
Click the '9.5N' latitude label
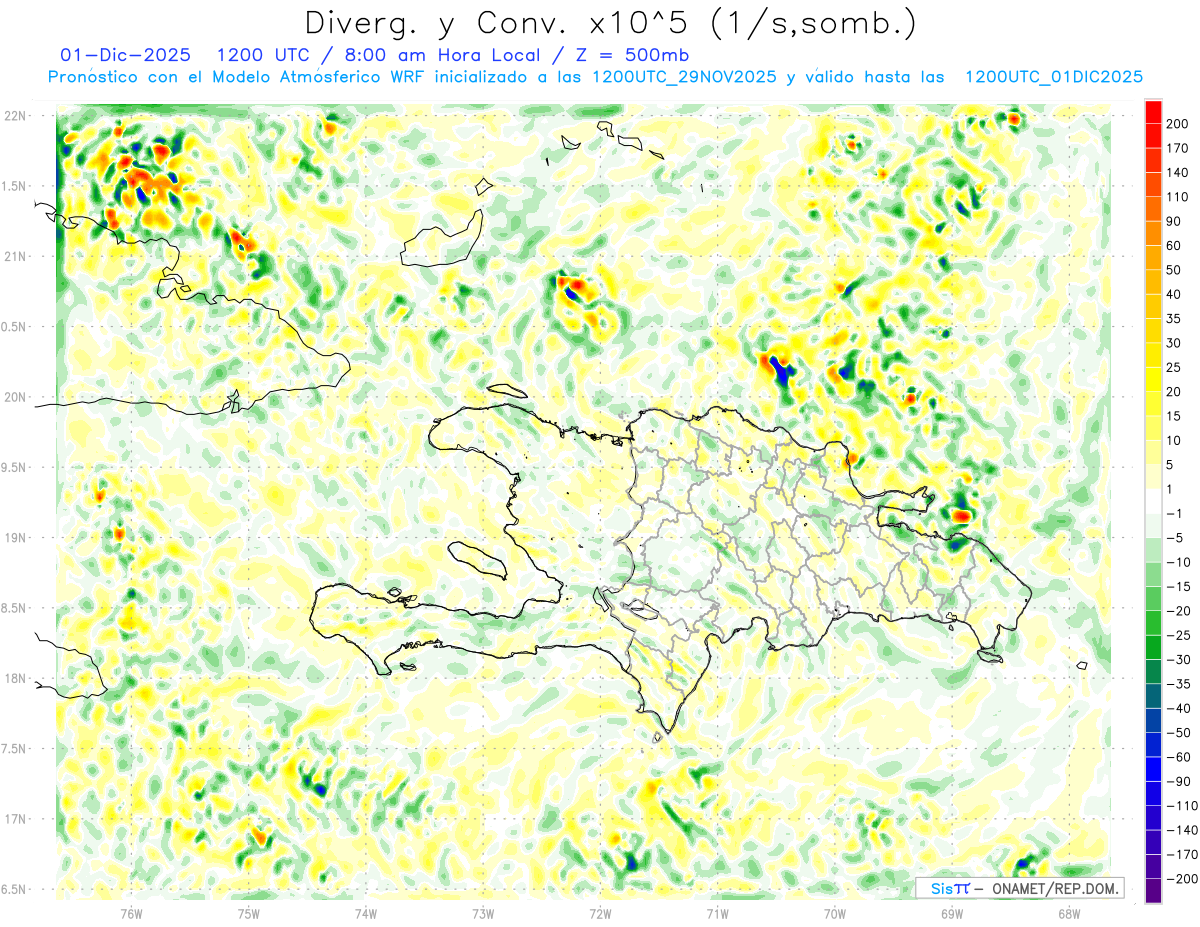tap(15, 467)
